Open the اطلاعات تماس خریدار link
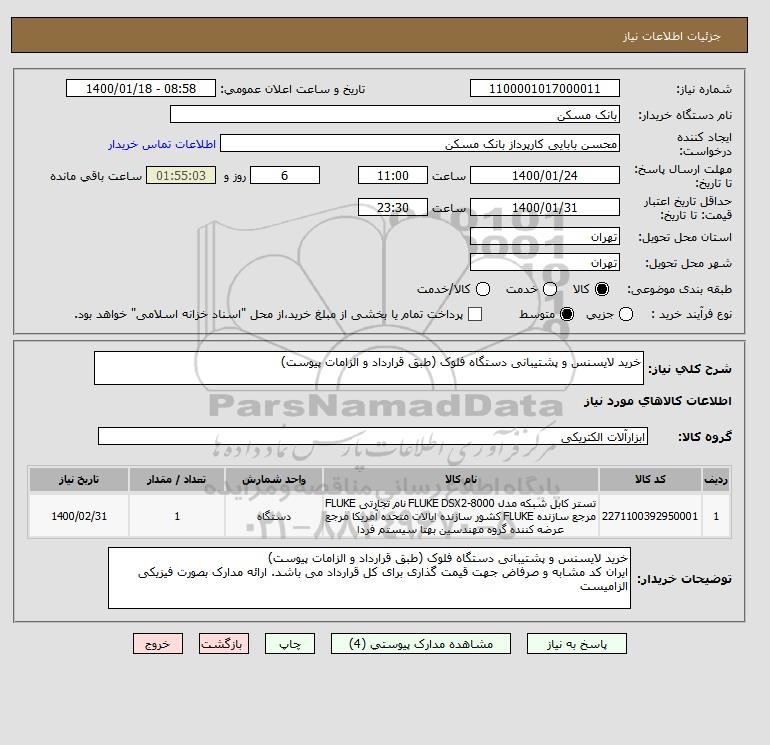This screenshot has width=770, height=745. point(162,144)
